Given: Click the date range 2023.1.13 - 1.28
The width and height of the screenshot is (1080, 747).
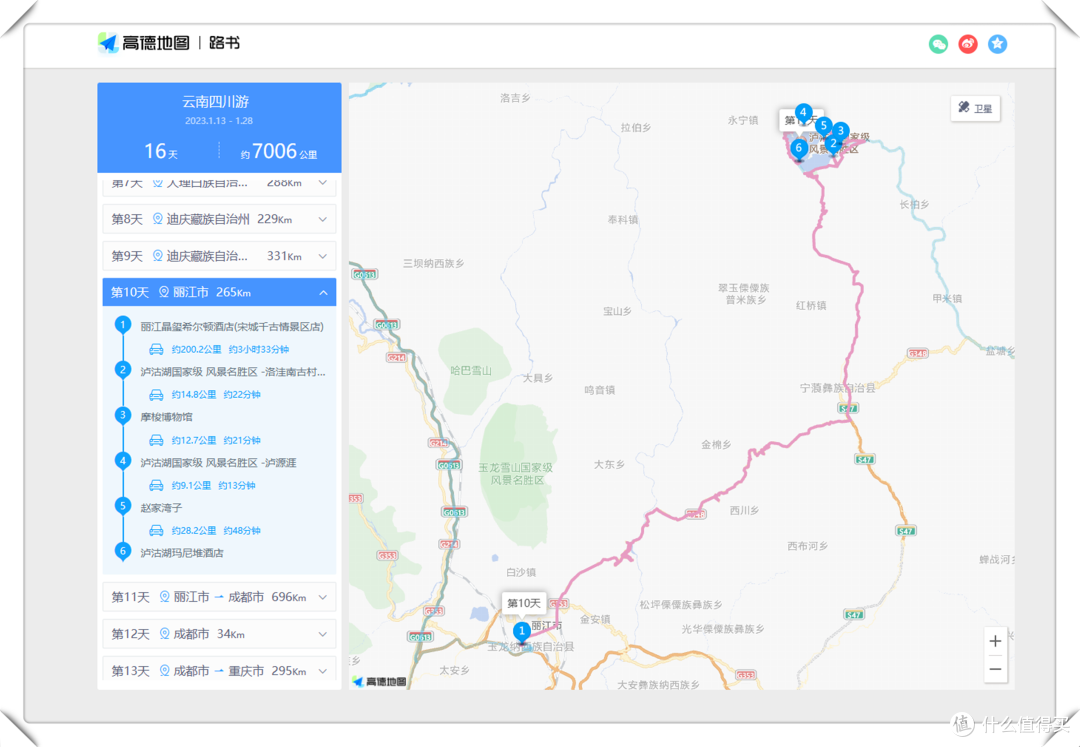Looking at the screenshot, I should click(219, 120).
